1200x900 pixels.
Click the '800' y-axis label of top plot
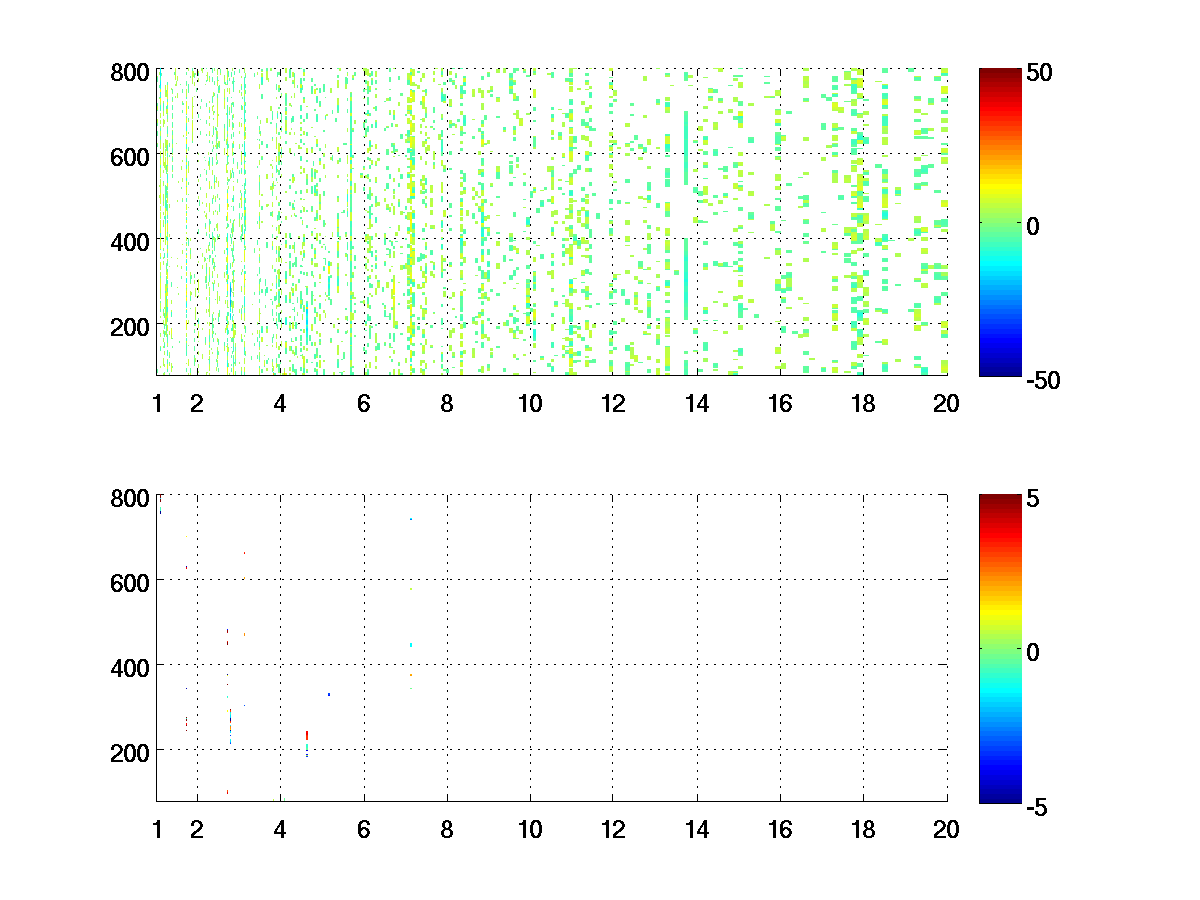(x=130, y=73)
